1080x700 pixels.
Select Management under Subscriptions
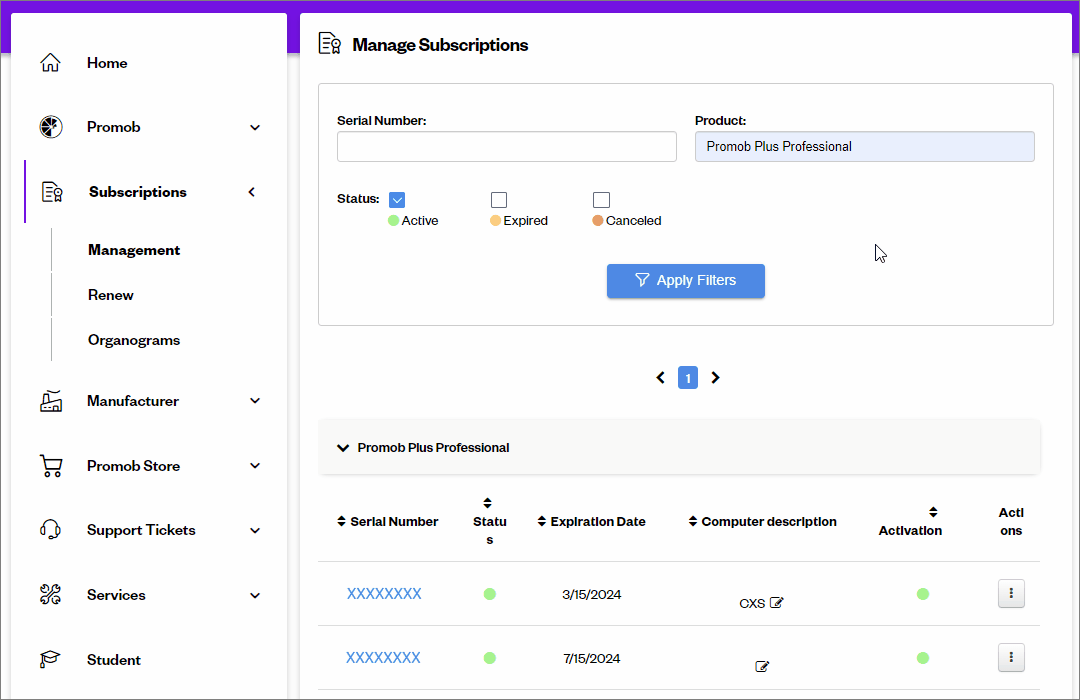pyautogui.click(x=134, y=250)
